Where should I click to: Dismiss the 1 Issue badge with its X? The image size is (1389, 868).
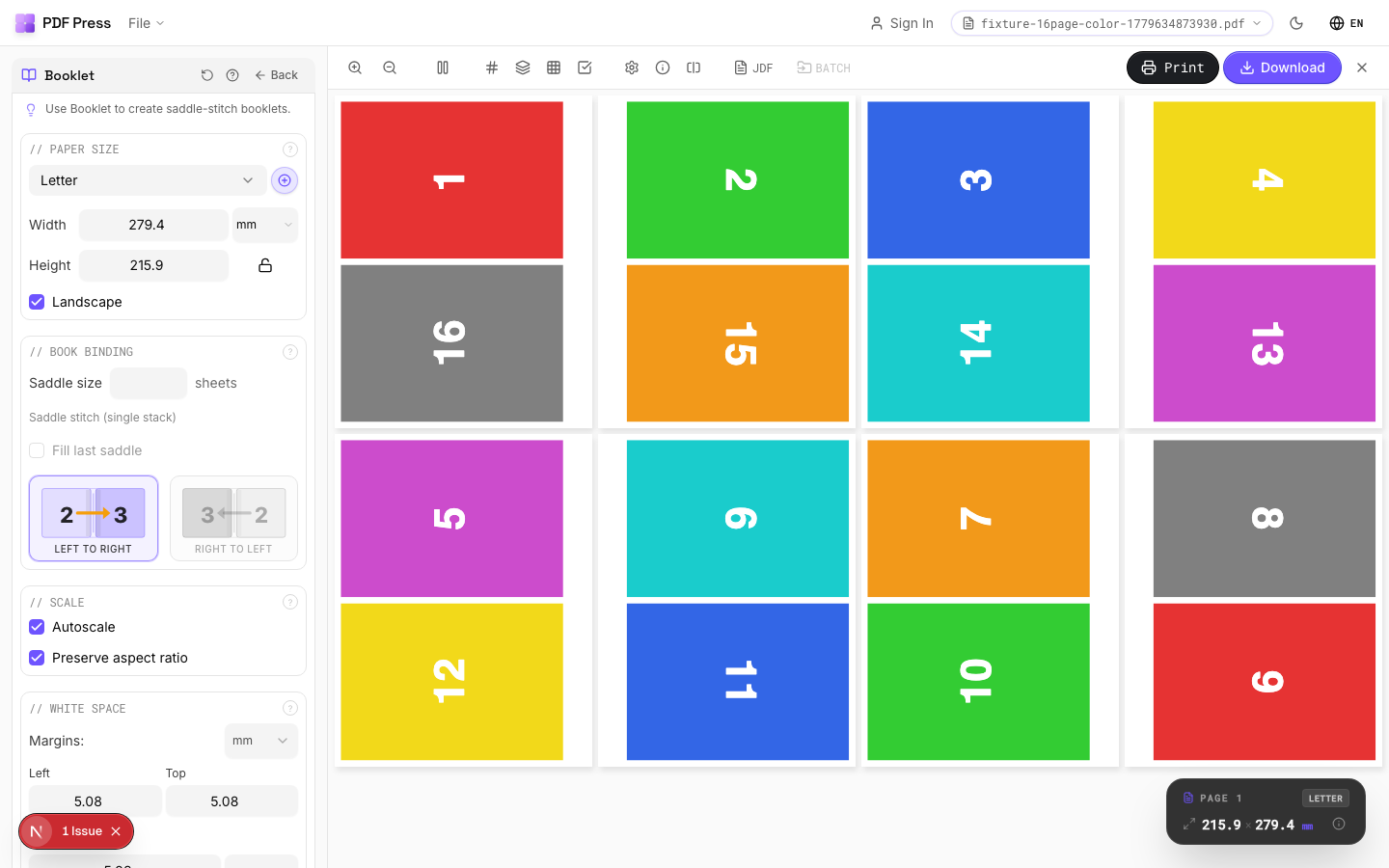[116, 831]
